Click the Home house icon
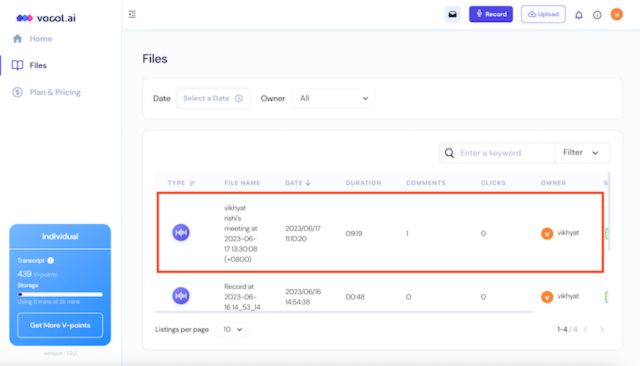The height and width of the screenshot is (366, 640). pyautogui.click(x=17, y=39)
